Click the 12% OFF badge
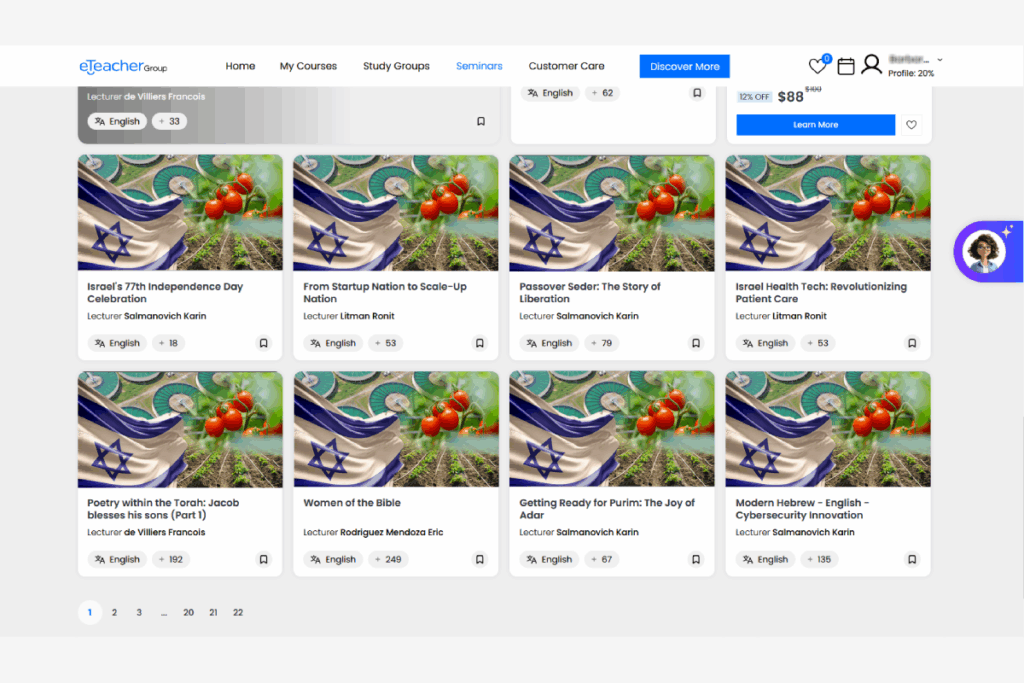 pos(754,97)
